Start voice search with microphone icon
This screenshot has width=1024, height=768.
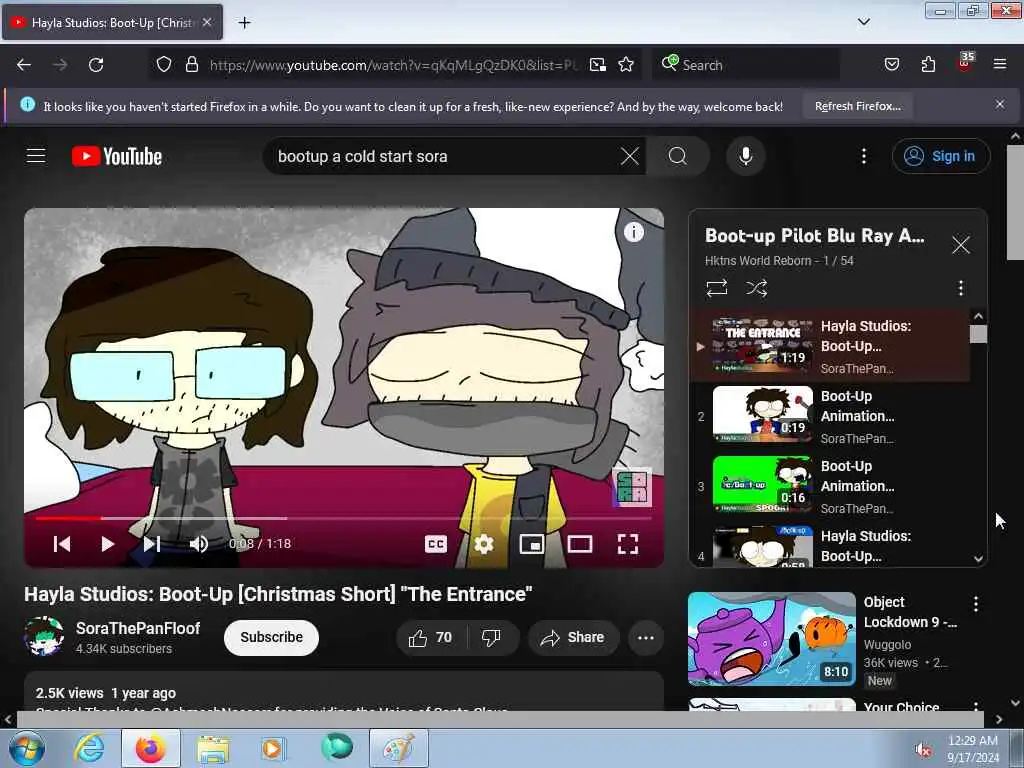coord(745,156)
